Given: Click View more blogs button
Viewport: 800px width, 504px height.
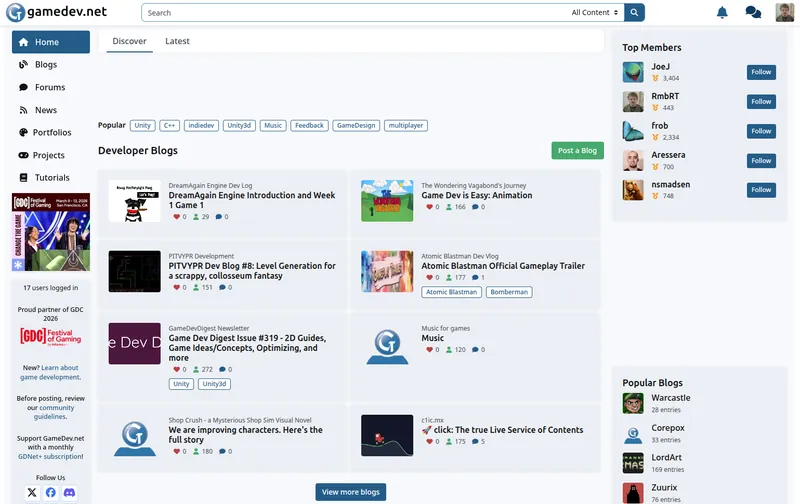Looking at the screenshot, I should coord(351,492).
